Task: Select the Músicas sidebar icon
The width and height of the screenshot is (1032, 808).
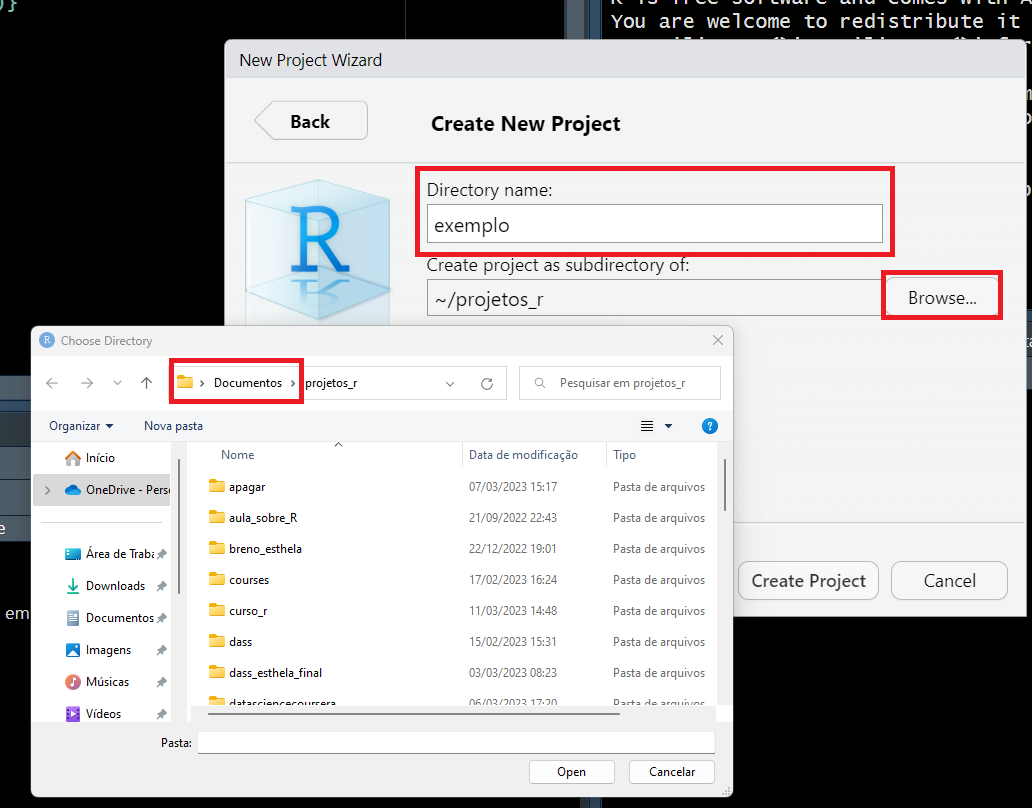Action: pos(73,682)
